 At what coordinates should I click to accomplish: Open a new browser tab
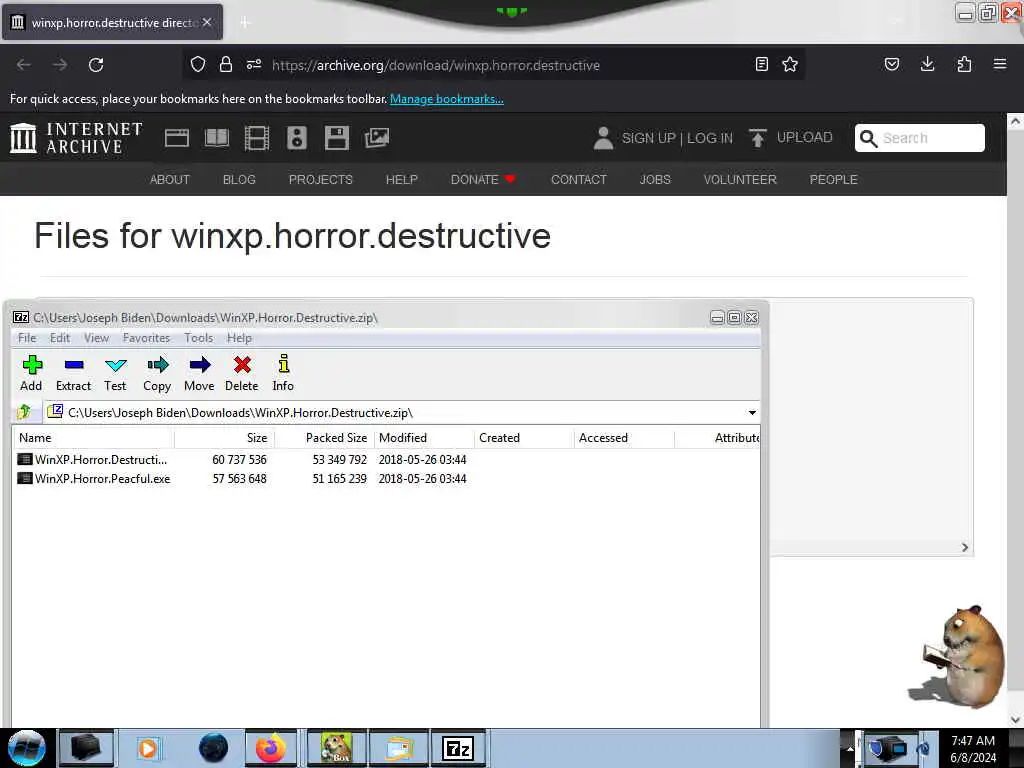click(245, 22)
